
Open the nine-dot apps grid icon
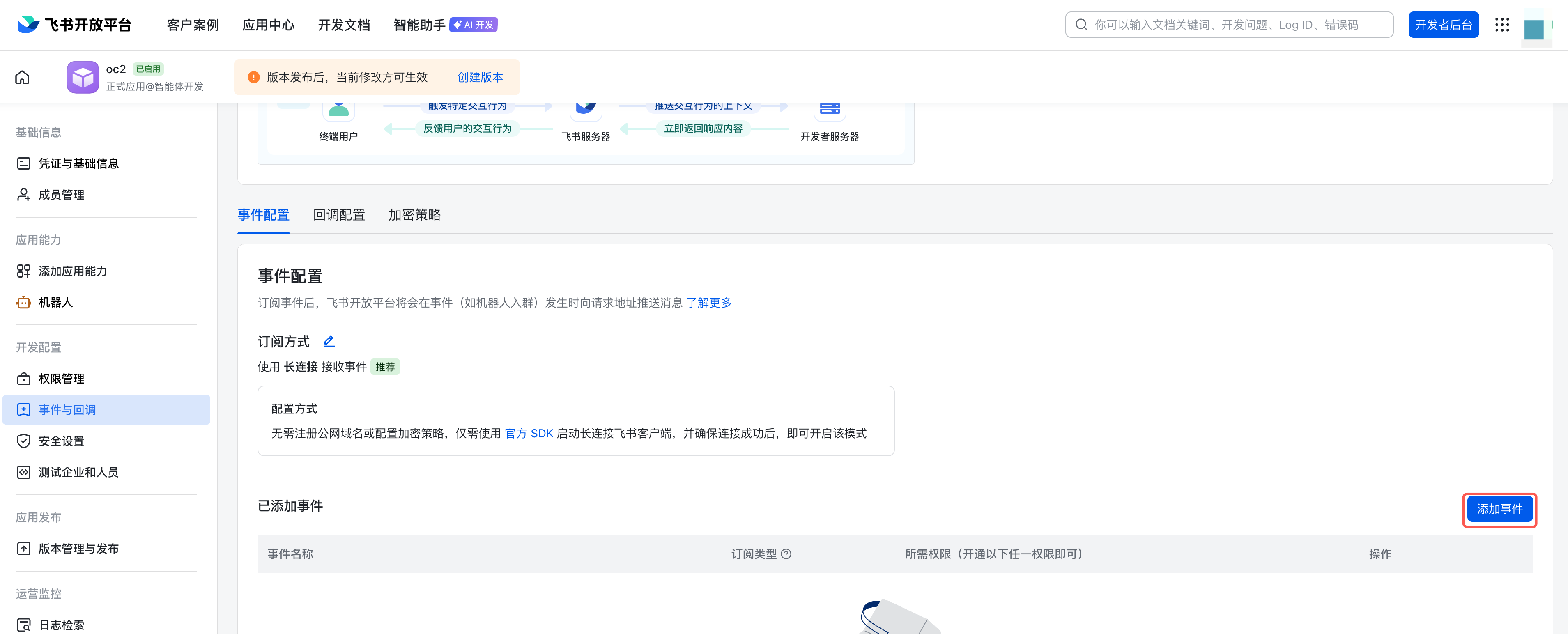(x=1501, y=25)
